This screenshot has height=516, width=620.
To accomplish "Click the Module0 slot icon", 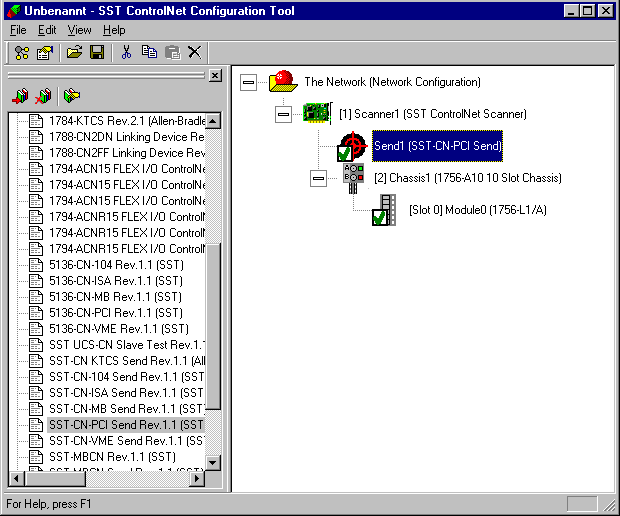I will tap(384, 210).
